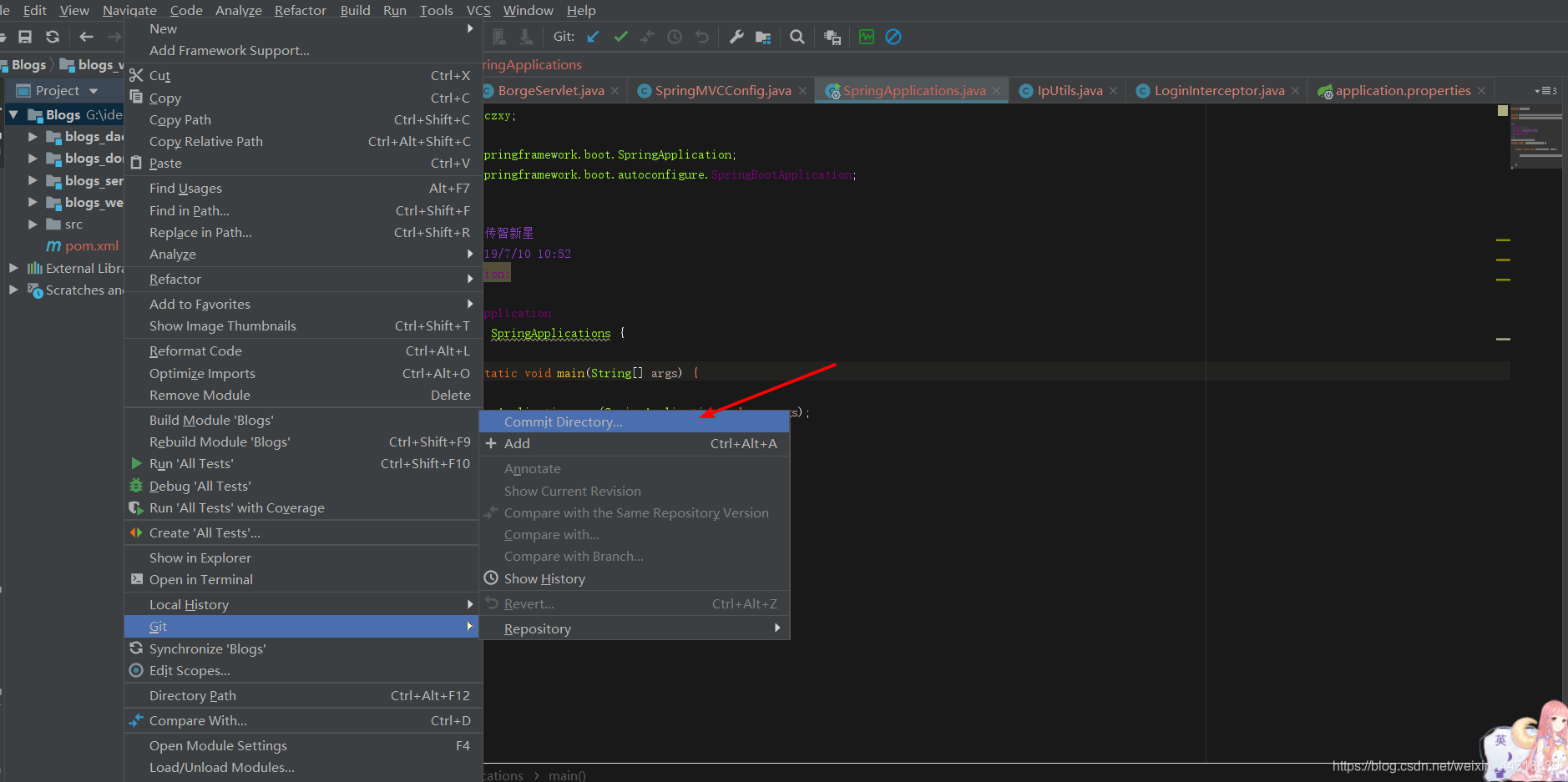Expand the blogs_web module node
This screenshot has height=782, width=1568.
pos(33,202)
